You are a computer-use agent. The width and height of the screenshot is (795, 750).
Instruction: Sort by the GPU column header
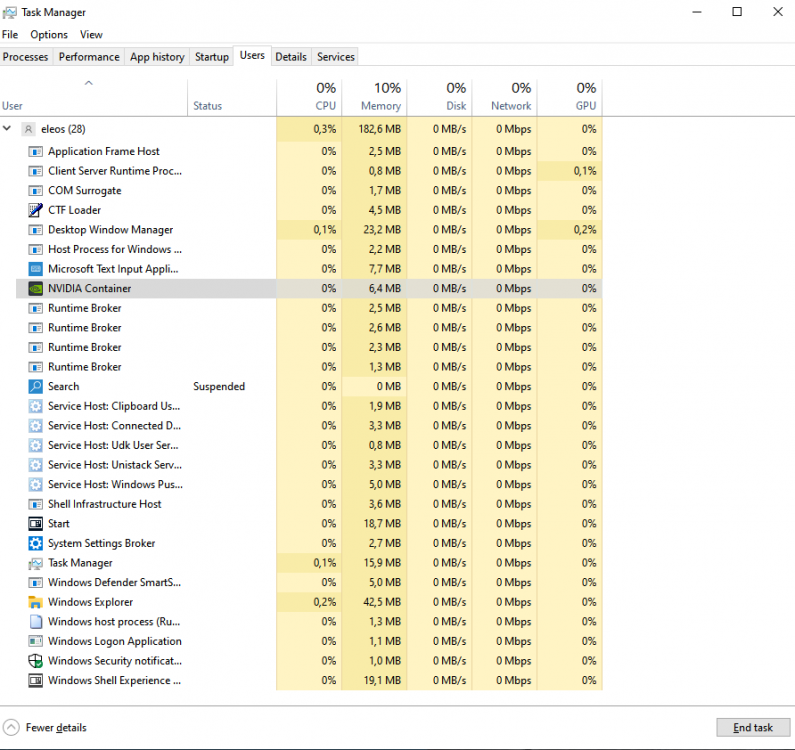(569, 97)
